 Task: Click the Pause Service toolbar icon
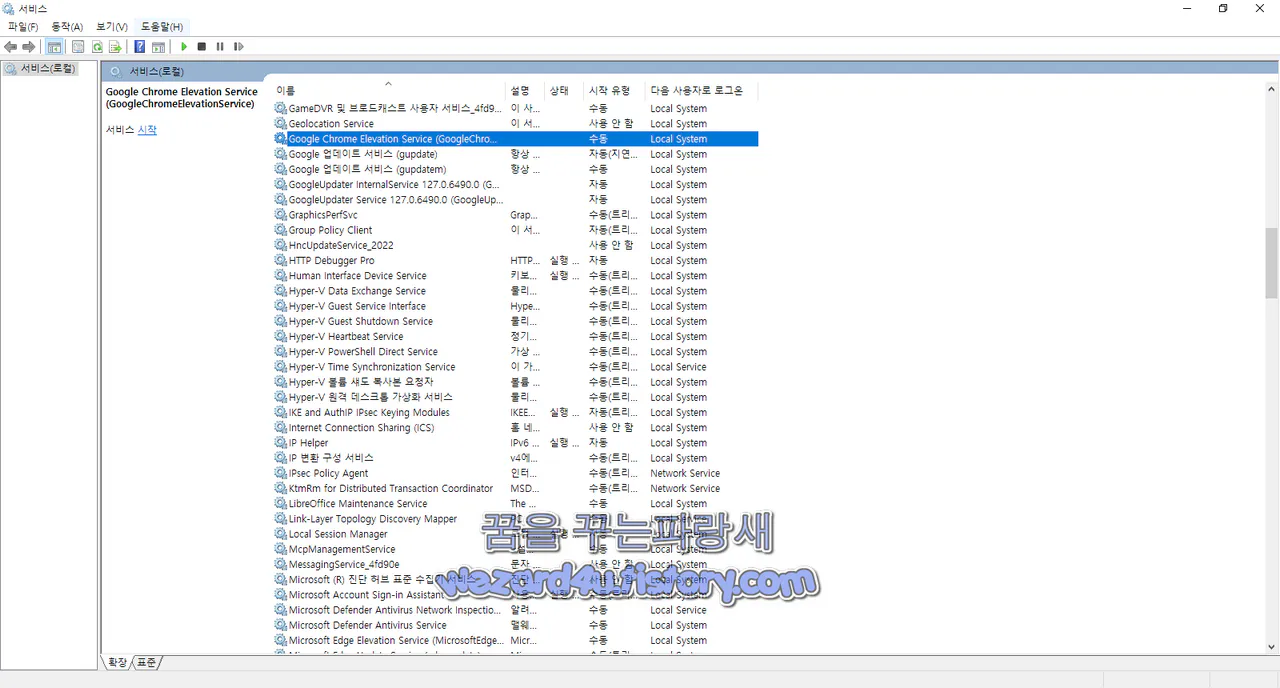click(x=220, y=47)
